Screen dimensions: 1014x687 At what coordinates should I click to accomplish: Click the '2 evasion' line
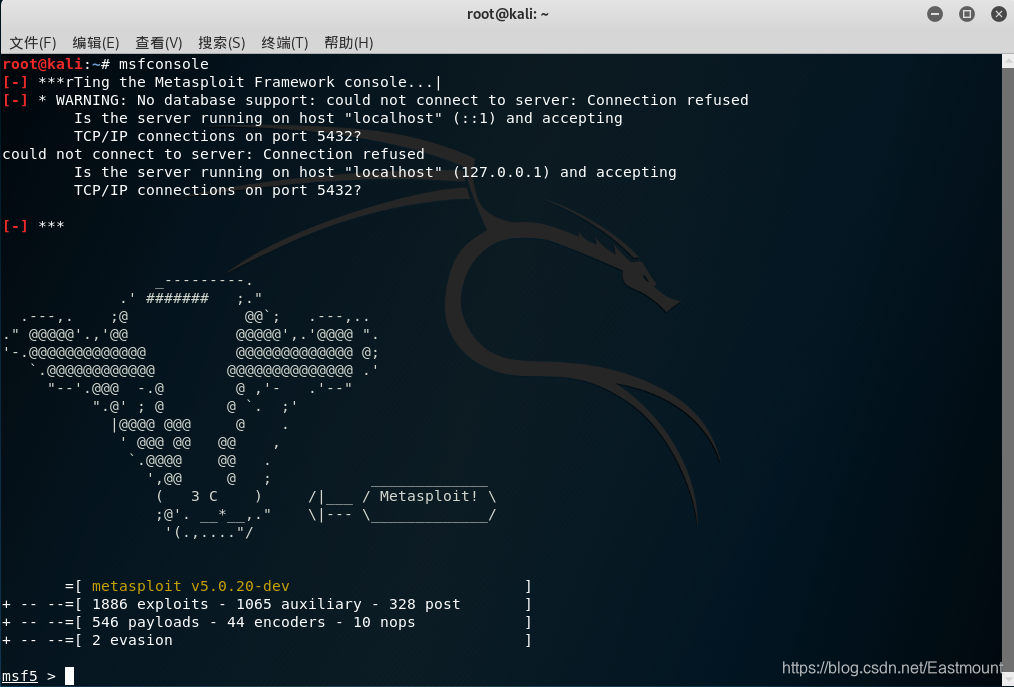(132, 640)
